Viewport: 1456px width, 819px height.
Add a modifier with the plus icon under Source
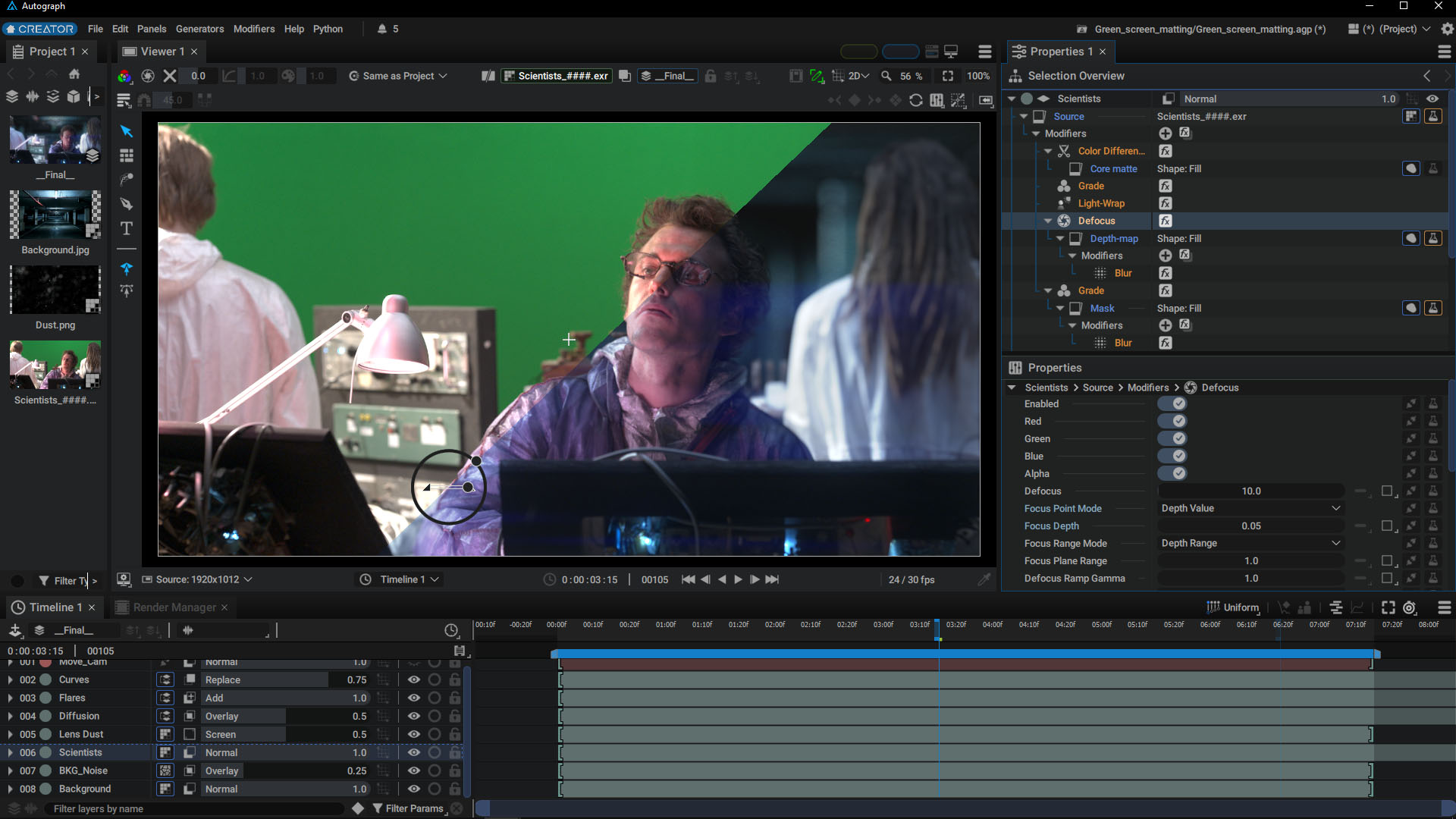pos(1166,133)
